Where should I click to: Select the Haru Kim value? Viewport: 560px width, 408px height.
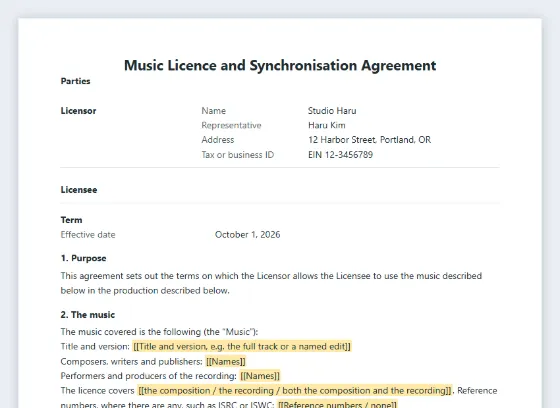[x=327, y=125]
